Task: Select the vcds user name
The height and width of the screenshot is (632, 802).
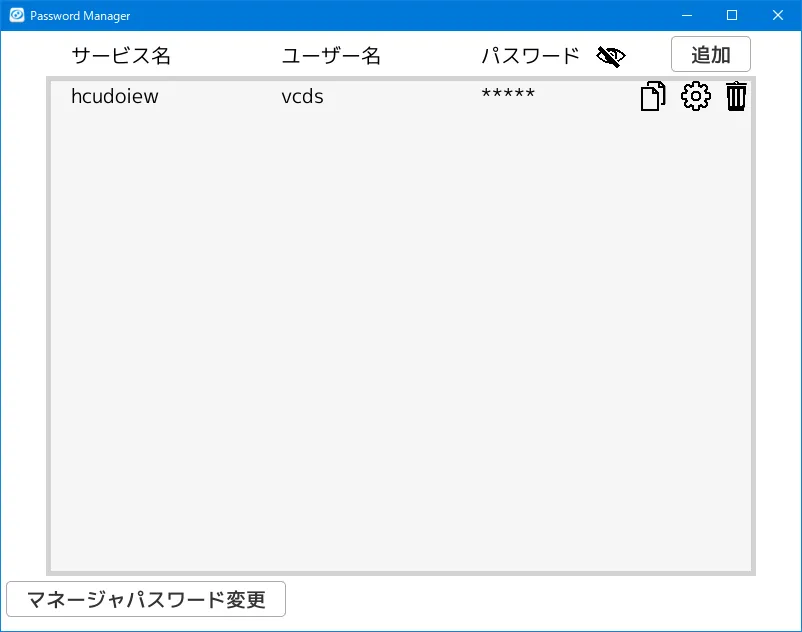Action: pyautogui.click(x=302, y=96)
